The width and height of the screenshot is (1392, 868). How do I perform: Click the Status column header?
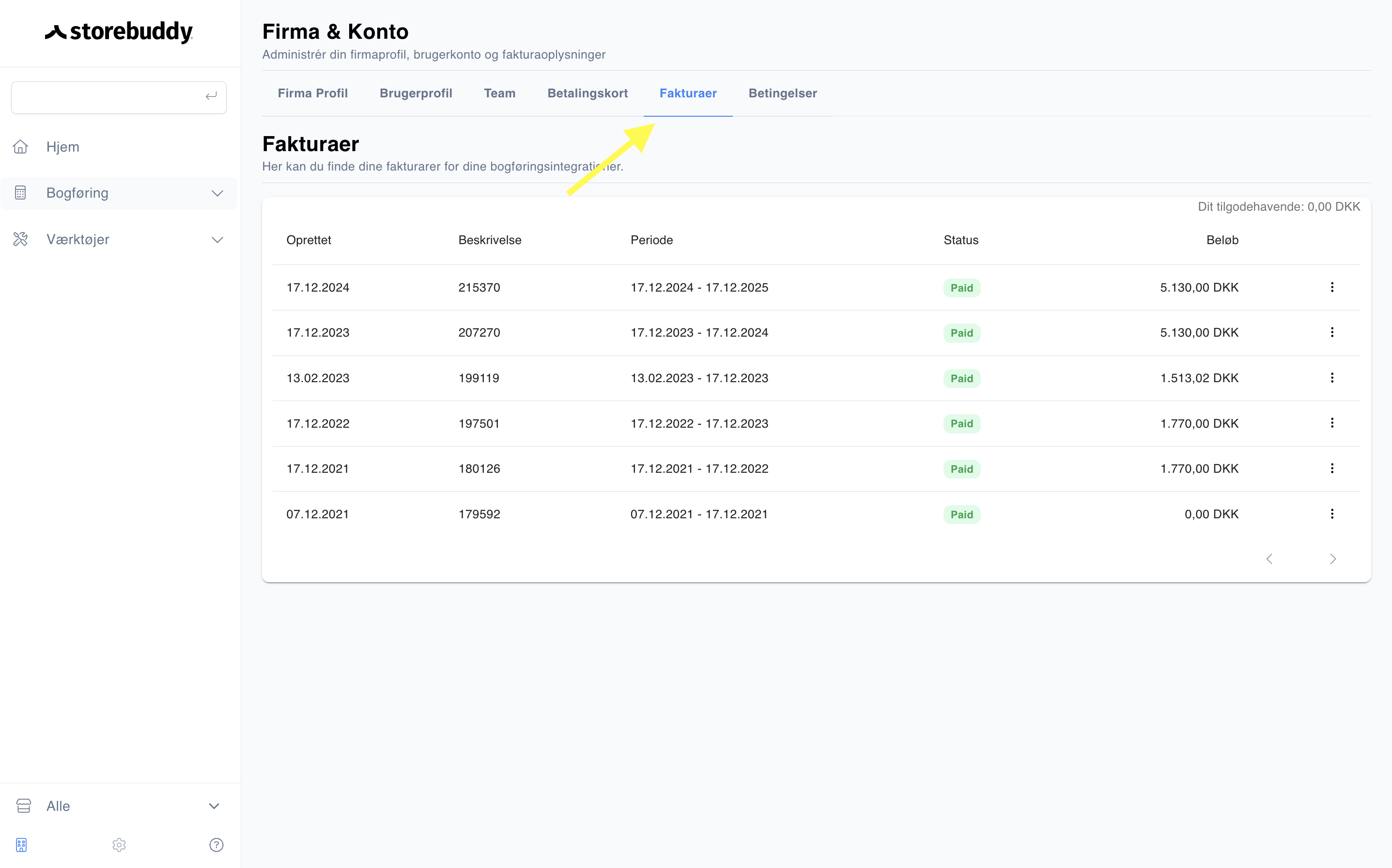[961, 240]
